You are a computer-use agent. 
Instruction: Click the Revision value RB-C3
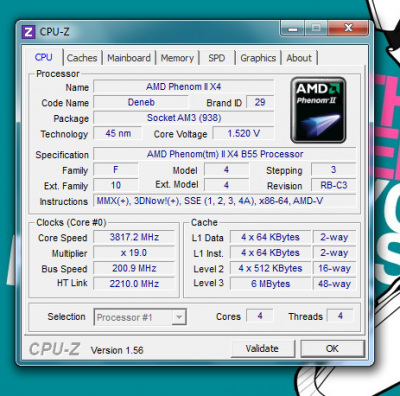click(x=334, y=185)
